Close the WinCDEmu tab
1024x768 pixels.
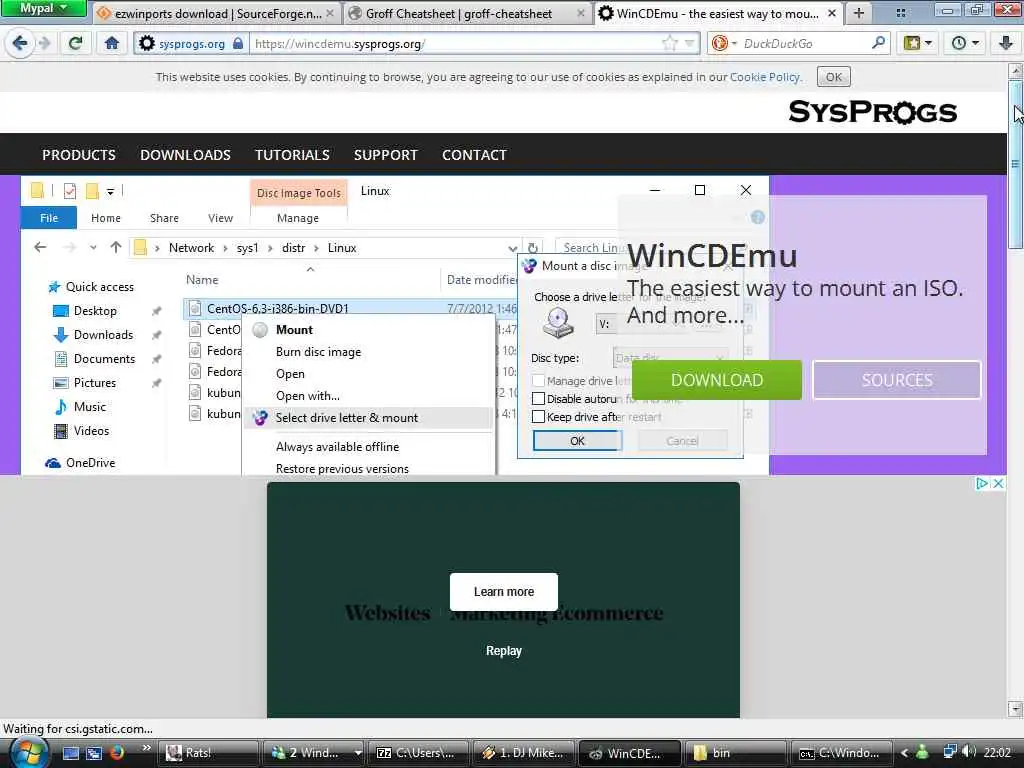pos(831,13)
